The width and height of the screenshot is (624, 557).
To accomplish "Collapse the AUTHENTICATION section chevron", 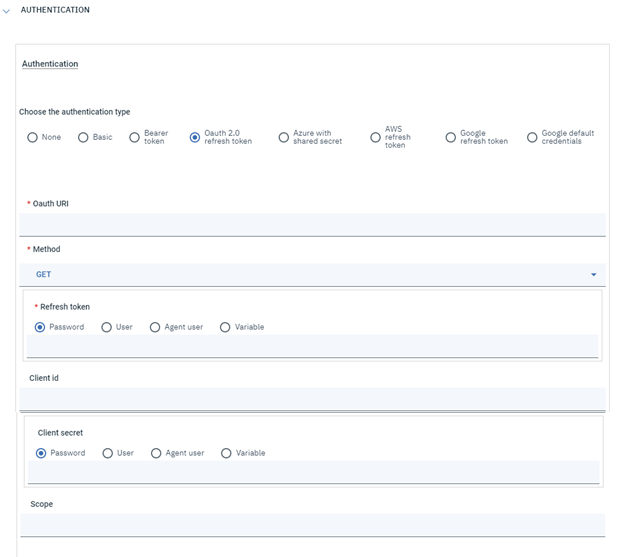I will pyautogui.click(x=7, y=11).
